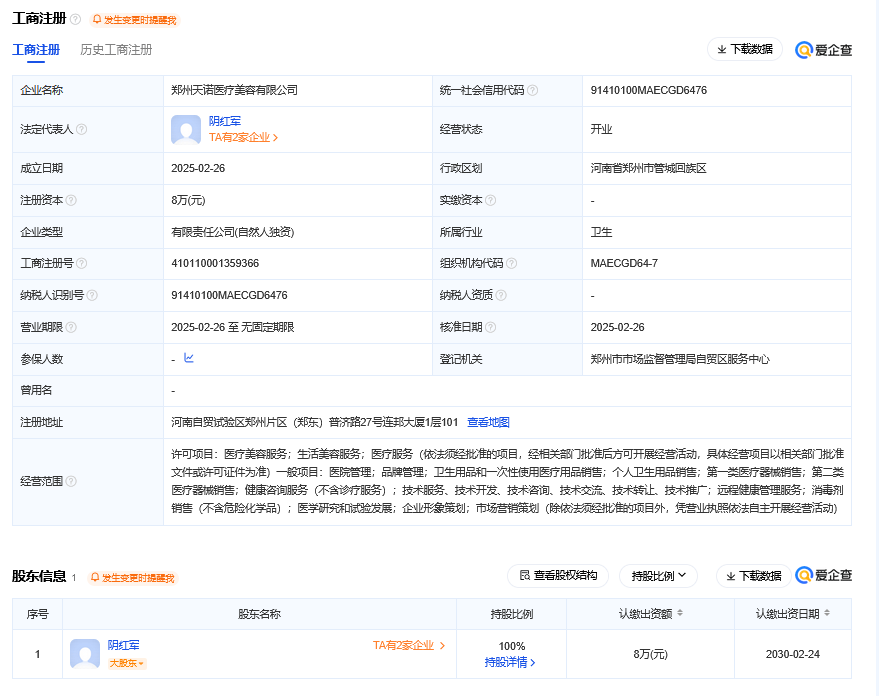This screenshot has height=696, width=879.
Task: Click the 爱企查 logo beside the 工商注册 download button
Action: 824,50
